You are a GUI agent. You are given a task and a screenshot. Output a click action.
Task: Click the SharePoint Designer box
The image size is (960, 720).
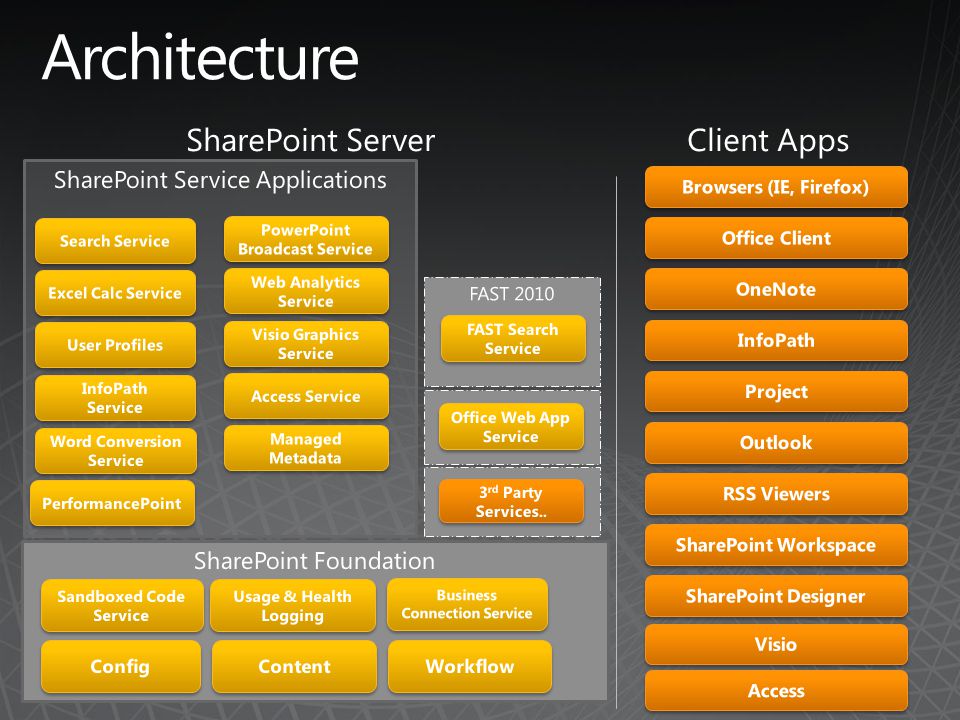[x=776, y=596]
